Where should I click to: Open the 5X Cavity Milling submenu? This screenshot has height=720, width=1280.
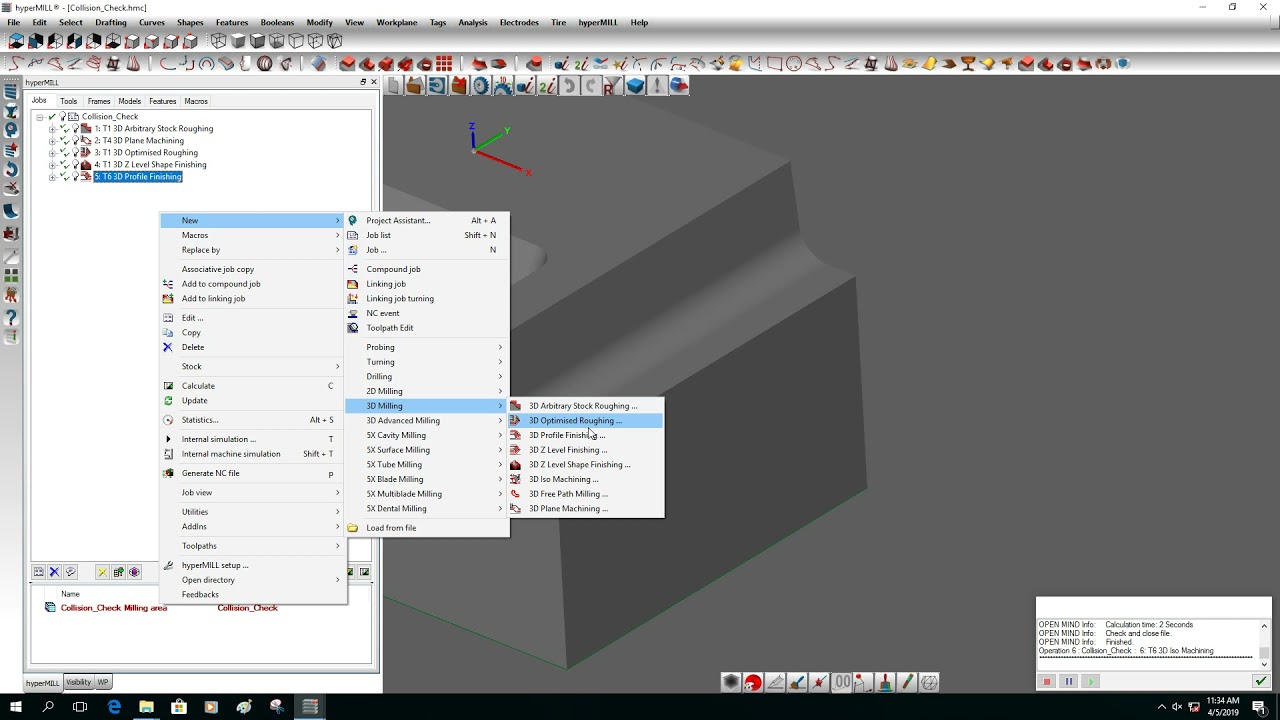click(427, 435)
